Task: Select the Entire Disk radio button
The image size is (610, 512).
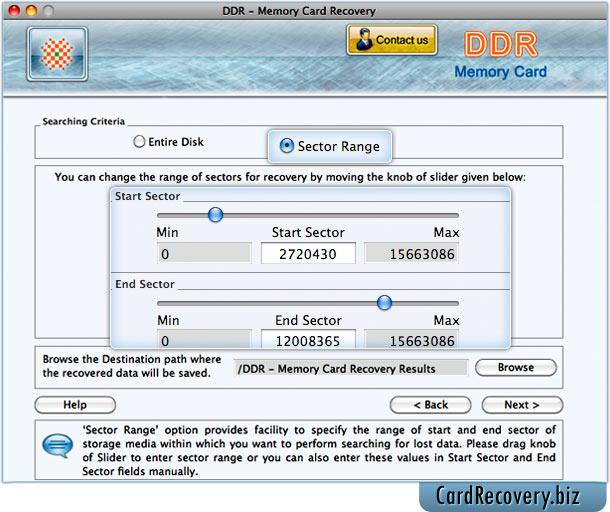Action: (x=139, y=142)
